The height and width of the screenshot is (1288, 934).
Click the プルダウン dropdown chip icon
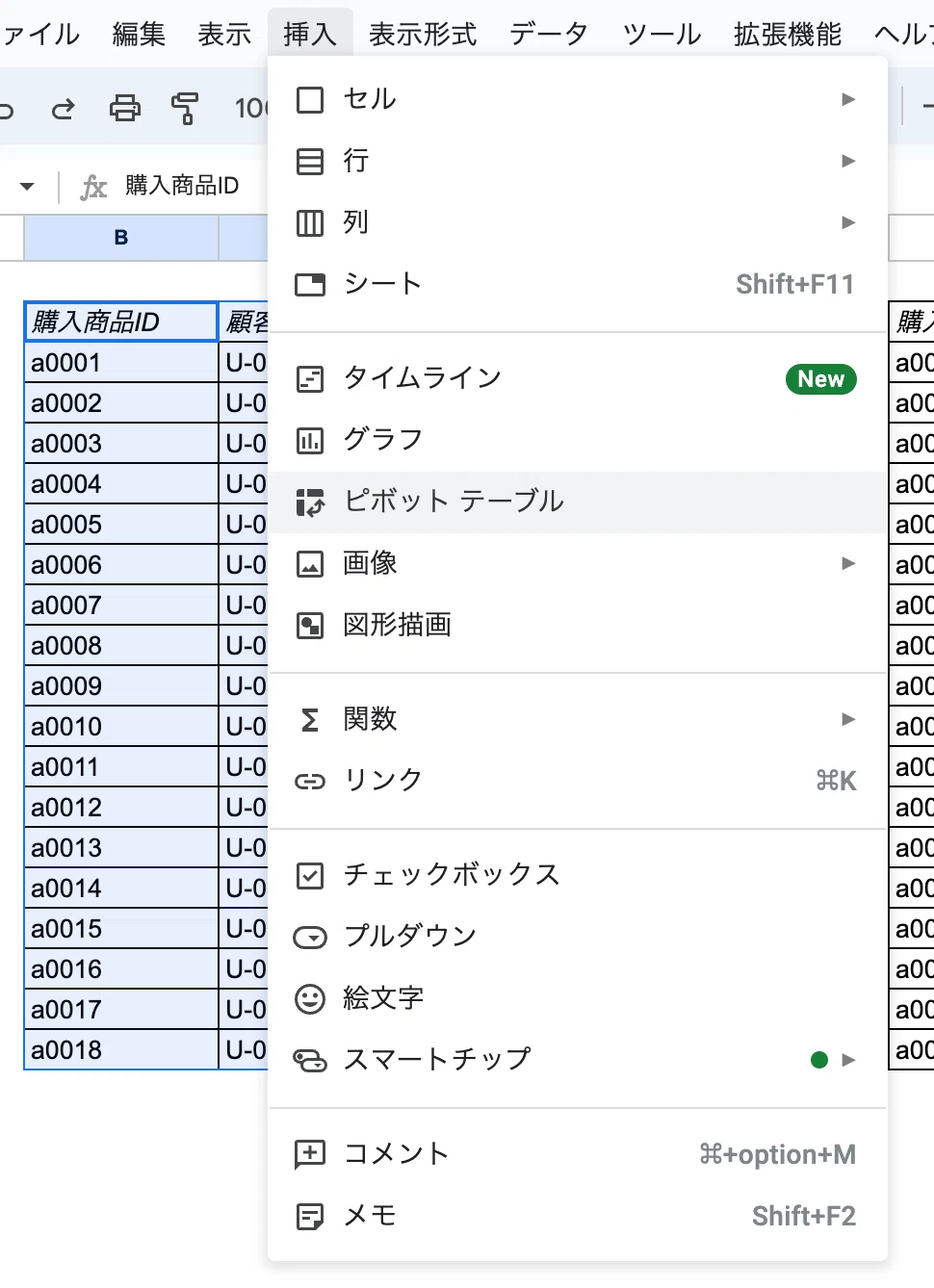(310, 937)
